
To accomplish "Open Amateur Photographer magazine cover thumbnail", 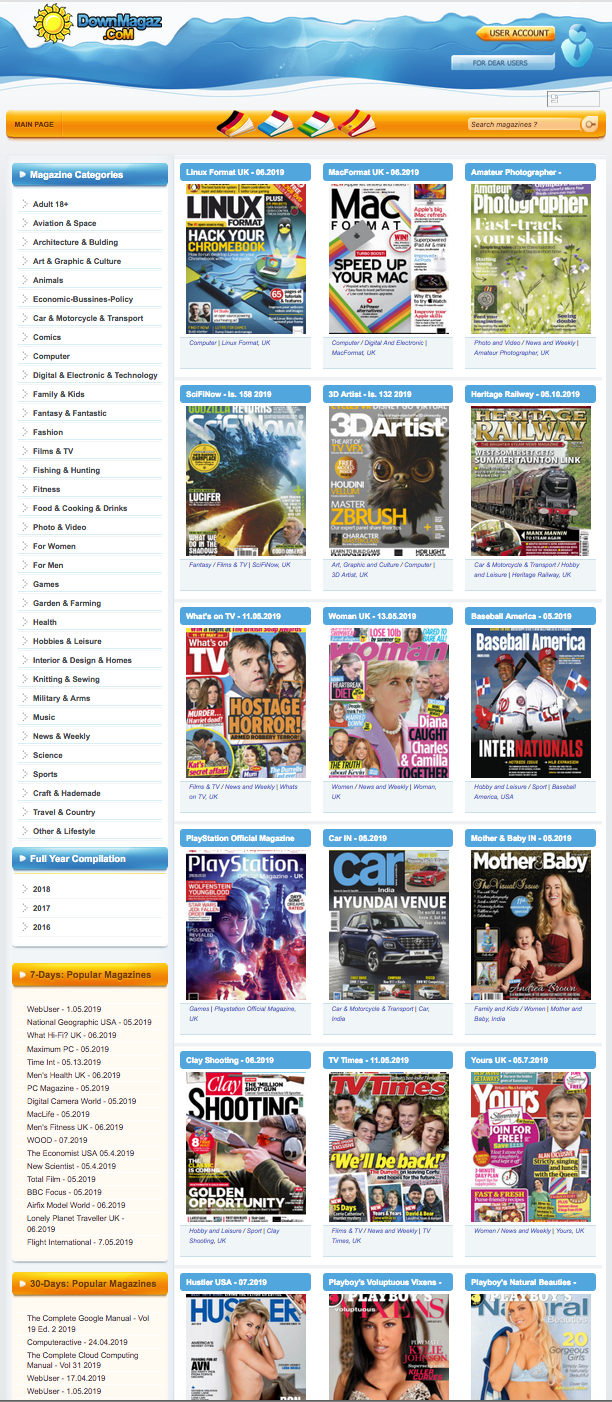I will [x=531, y=259].
